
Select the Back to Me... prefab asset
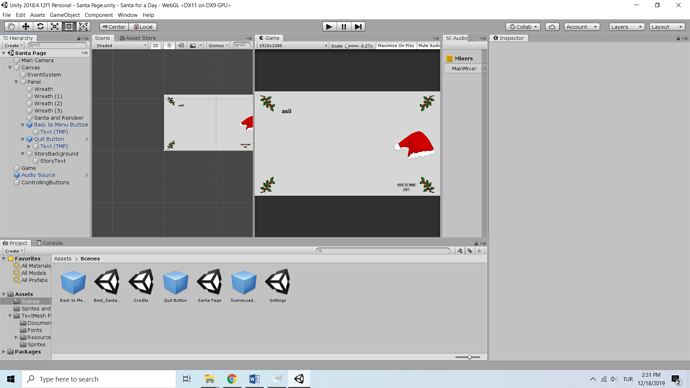[x=73, y=286]
